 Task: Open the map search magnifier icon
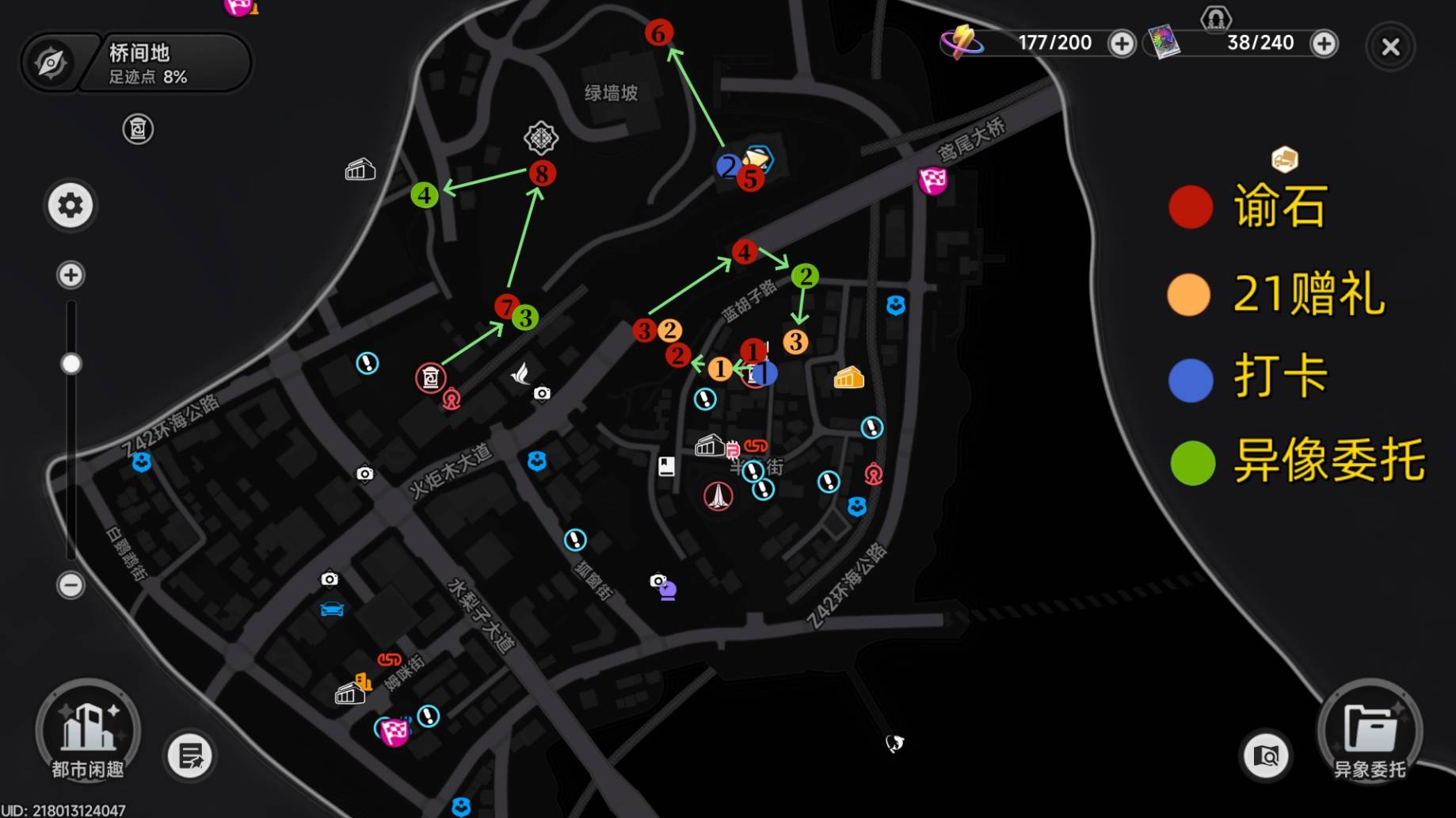(1266, 755)
